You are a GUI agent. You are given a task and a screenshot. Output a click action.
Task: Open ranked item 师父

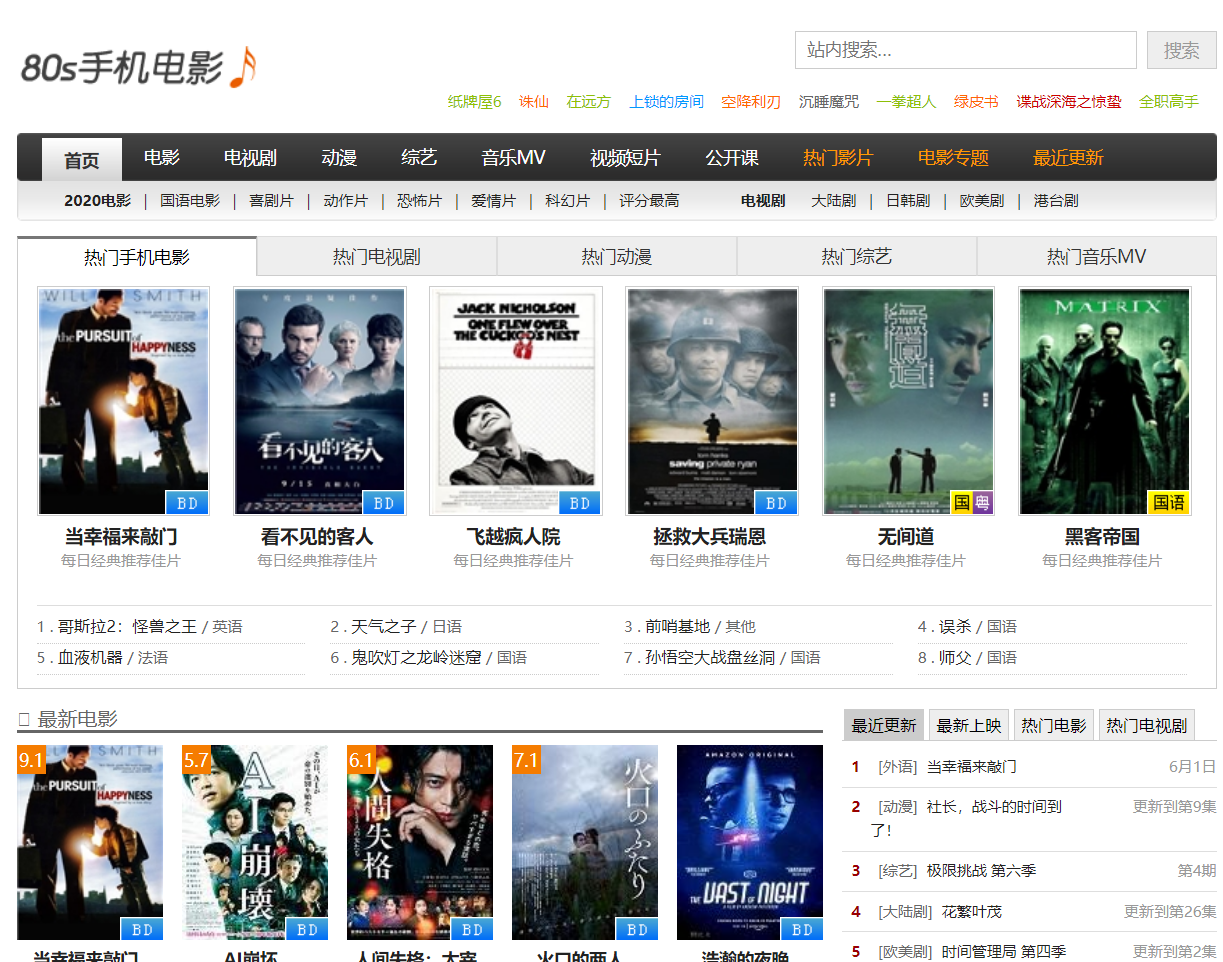(x=955, y=658)
